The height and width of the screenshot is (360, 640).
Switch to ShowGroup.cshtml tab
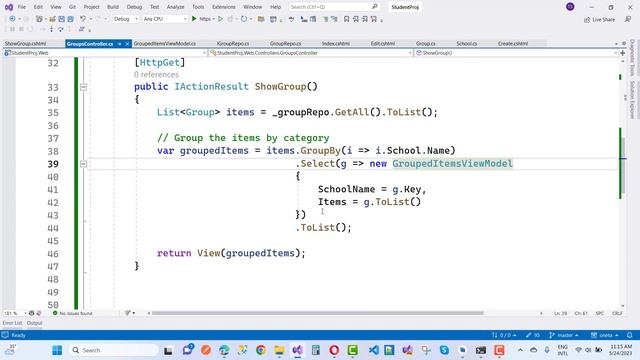(x=25, y=43)
